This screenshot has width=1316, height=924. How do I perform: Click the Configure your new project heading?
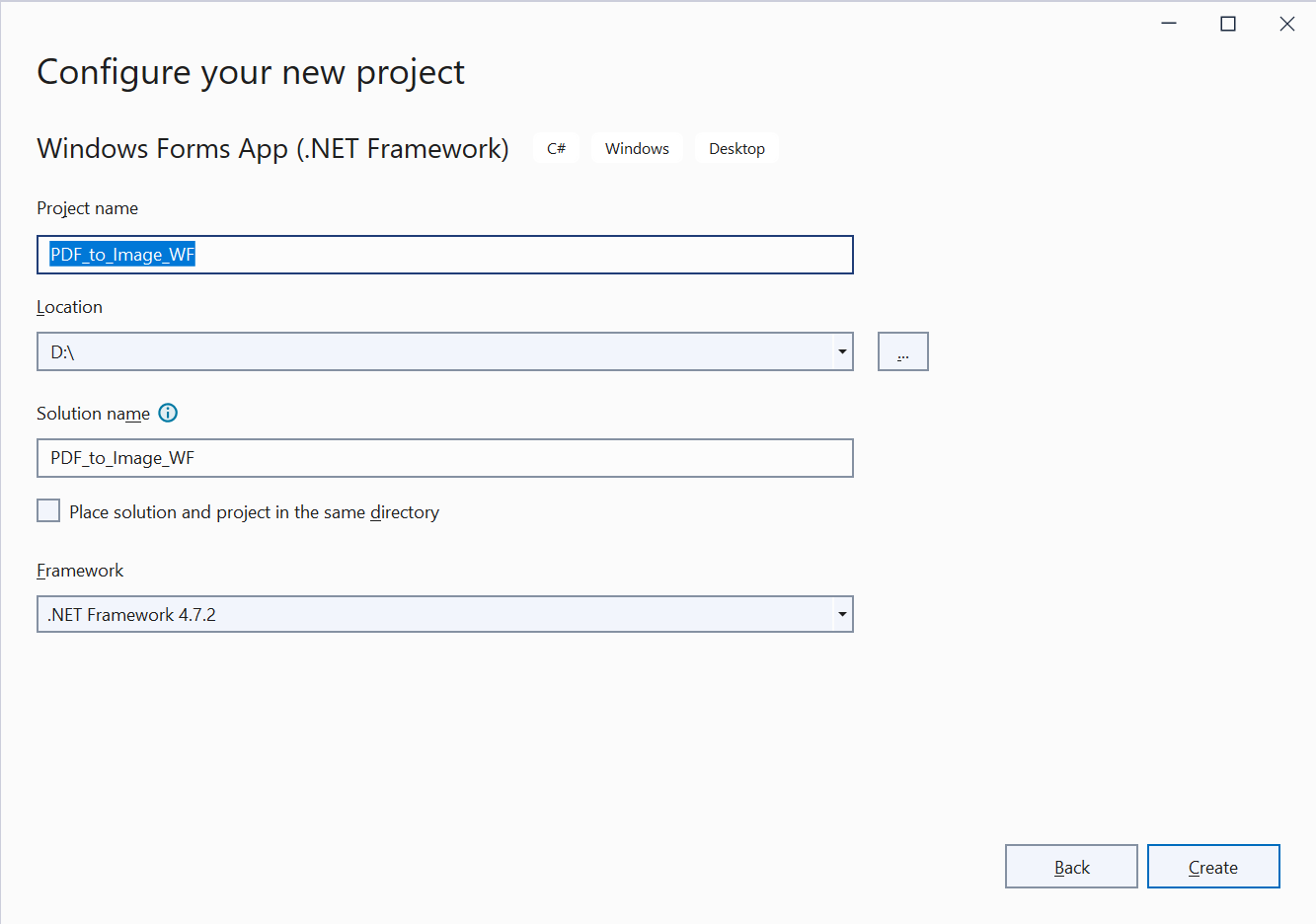tap(251, 72)
